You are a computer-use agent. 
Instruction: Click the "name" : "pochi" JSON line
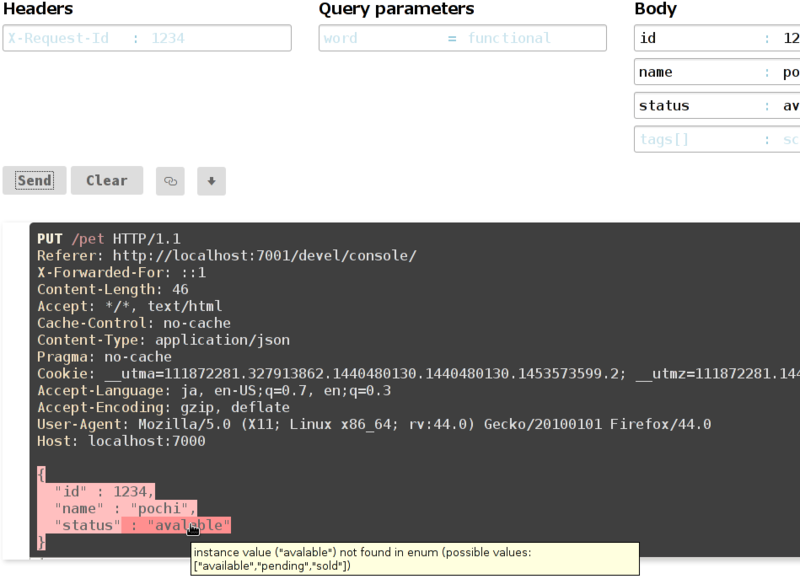click(x=125, y=508)
